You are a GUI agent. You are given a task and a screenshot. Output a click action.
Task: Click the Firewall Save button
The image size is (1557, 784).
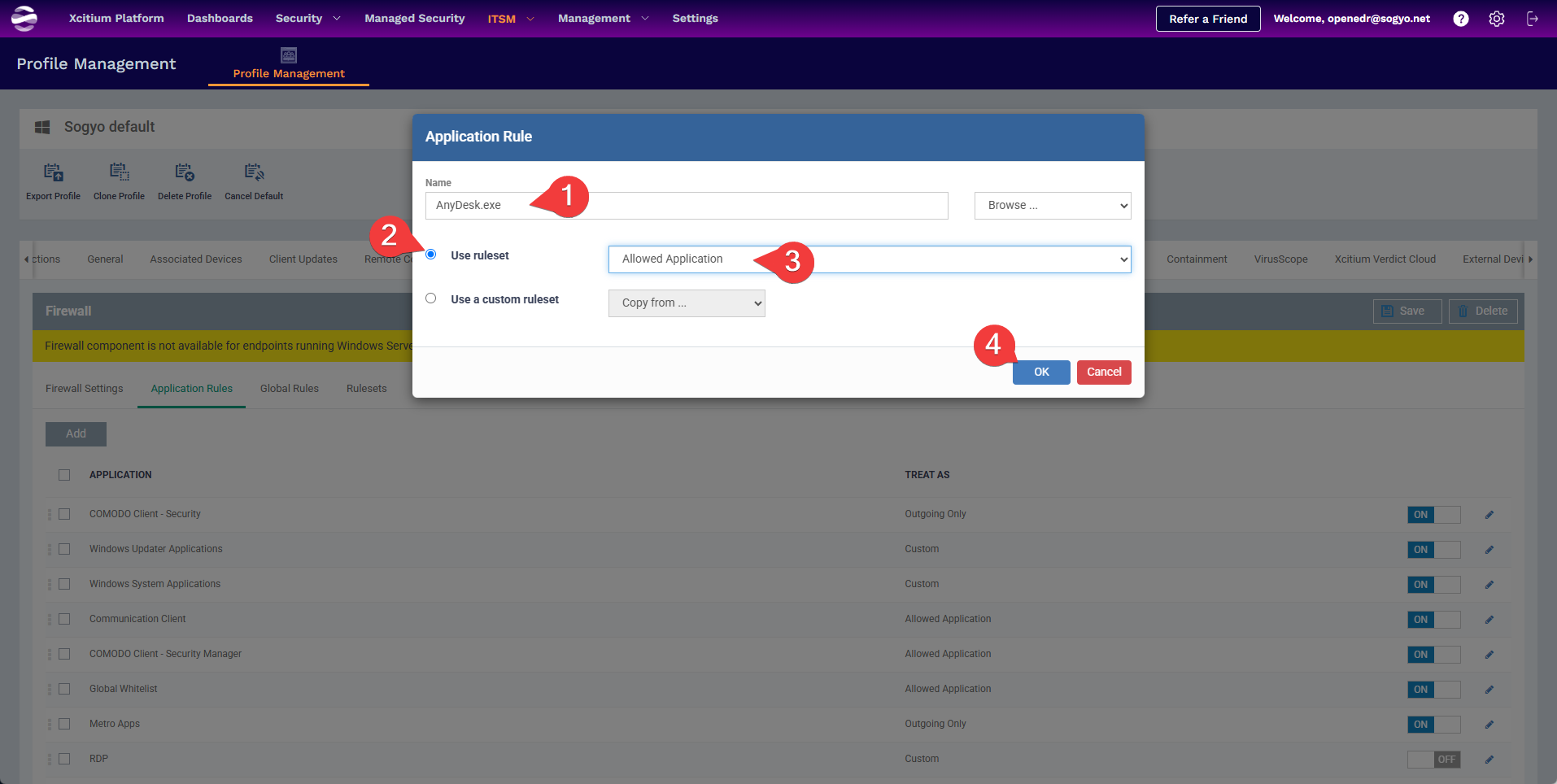pyautogui.click(x=1407, y=311)
